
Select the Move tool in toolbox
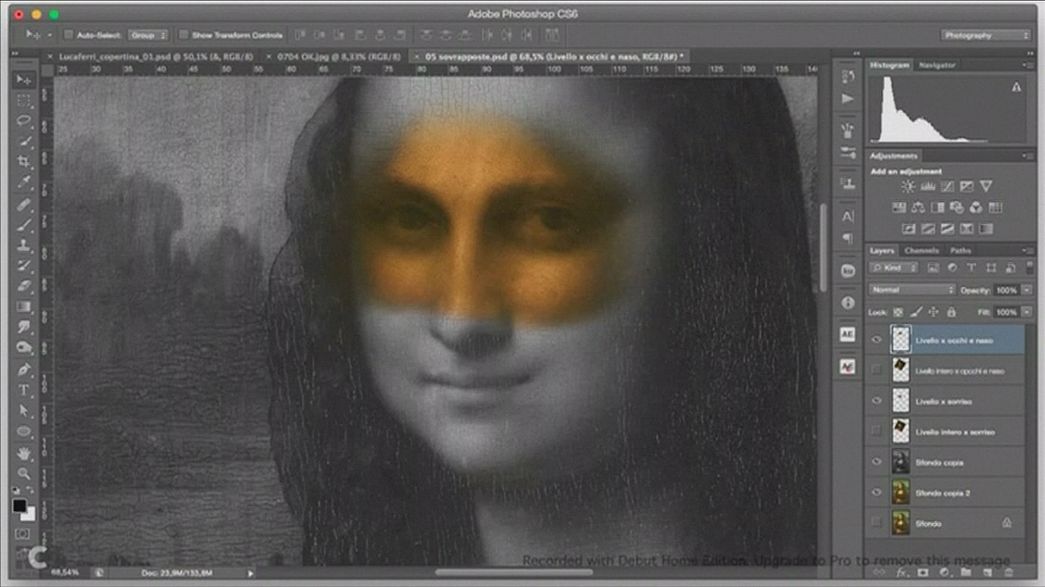pos(24,80)
